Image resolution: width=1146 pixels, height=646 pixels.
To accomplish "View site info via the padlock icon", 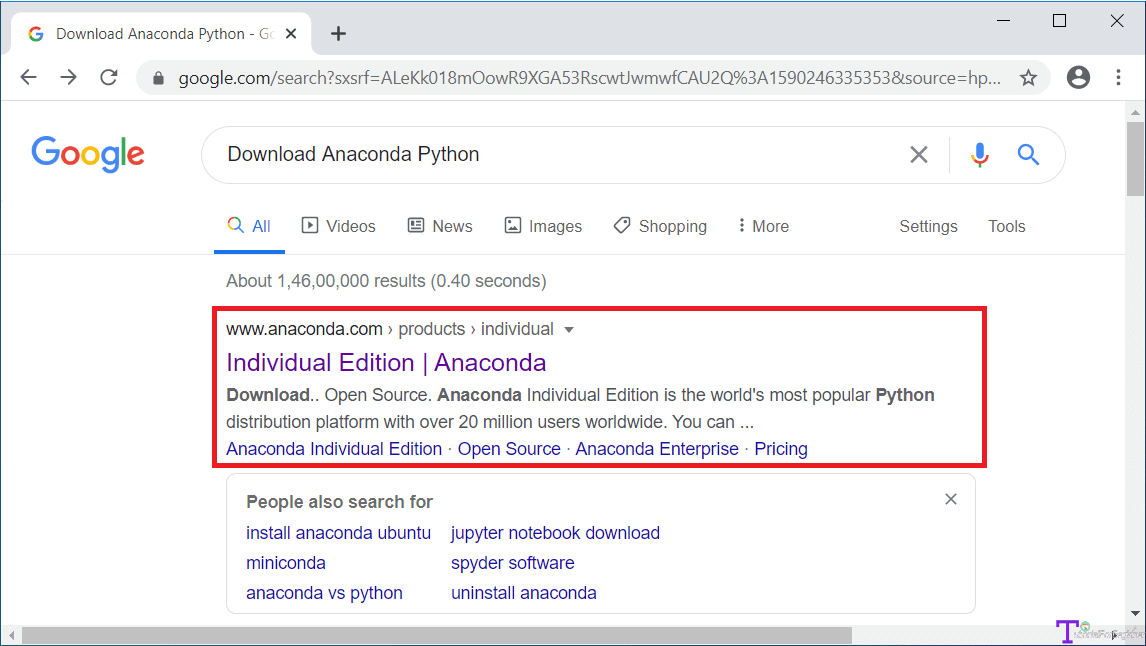I will point(158,78).
